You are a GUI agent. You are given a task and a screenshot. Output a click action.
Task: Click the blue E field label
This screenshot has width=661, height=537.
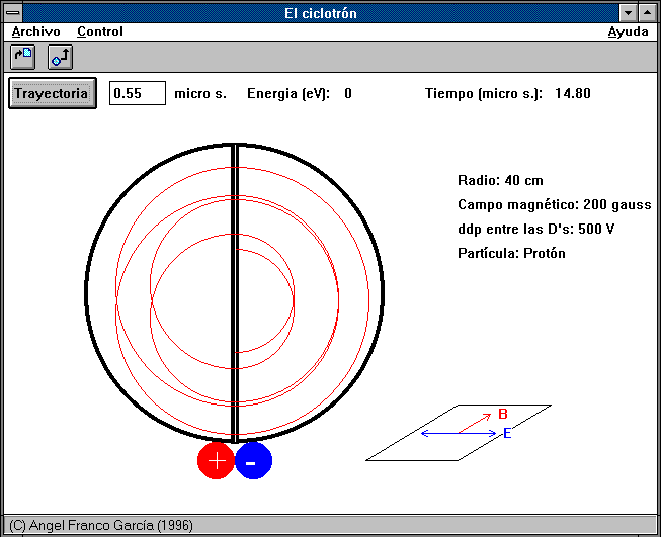(507, 433)
